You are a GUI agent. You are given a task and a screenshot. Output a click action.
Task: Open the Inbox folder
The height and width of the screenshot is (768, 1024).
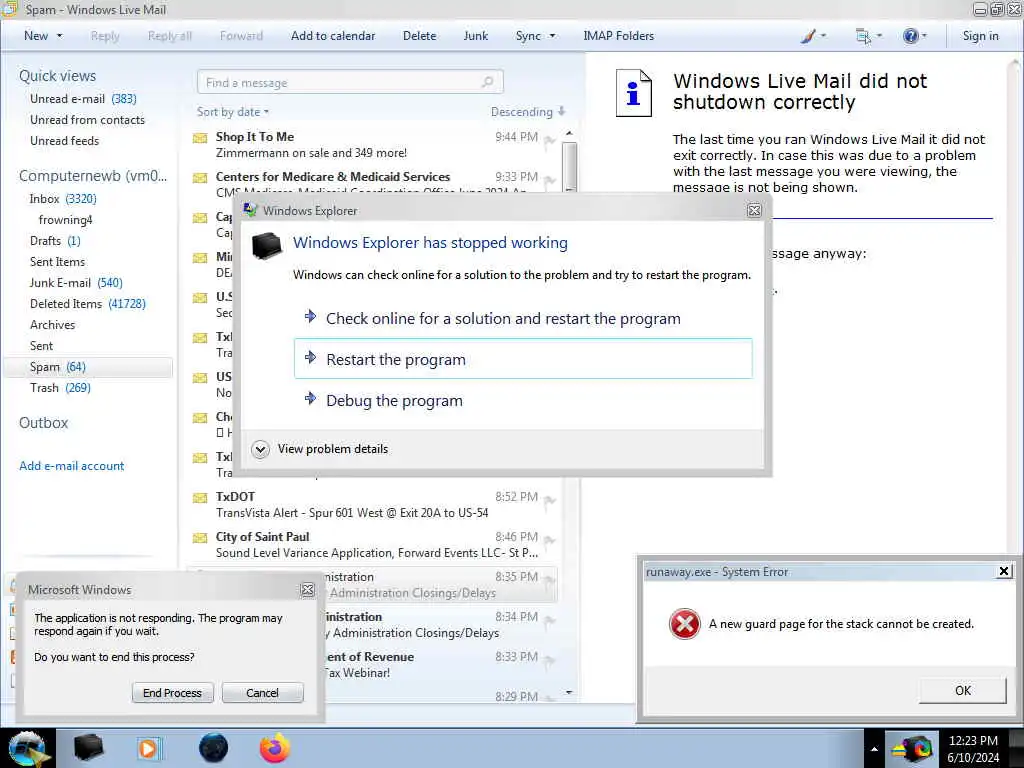tap(63, 199)
